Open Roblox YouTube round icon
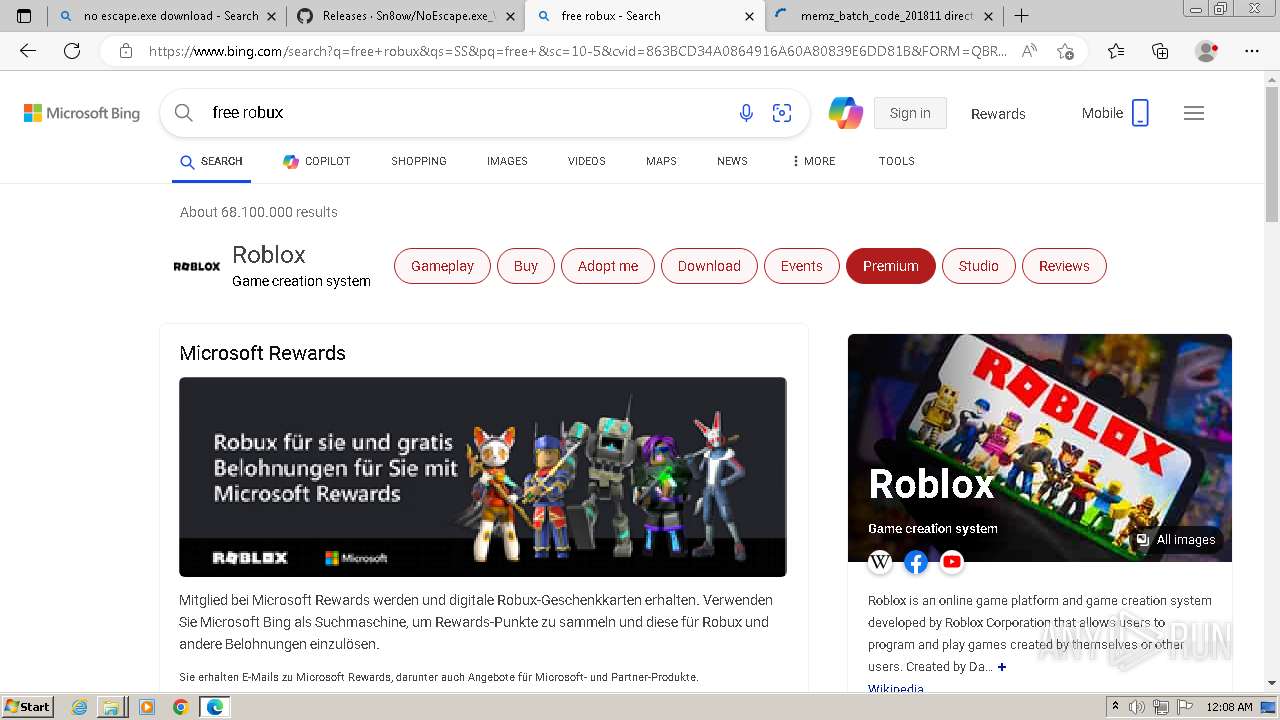 (952, 562)
